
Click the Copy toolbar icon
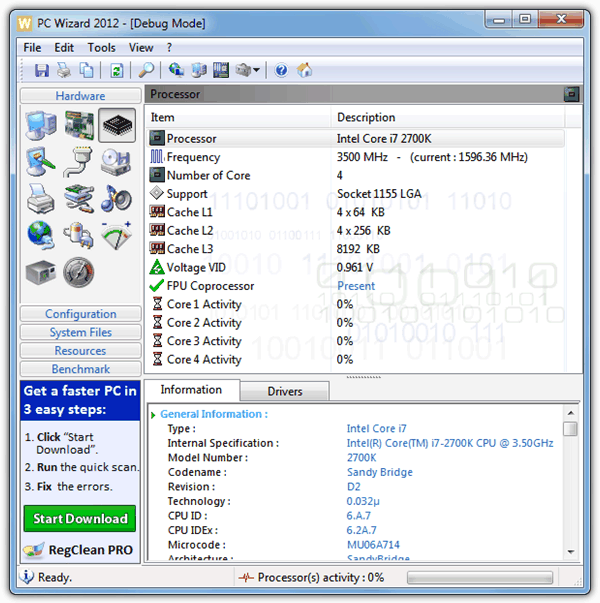[x=86, y=70]
